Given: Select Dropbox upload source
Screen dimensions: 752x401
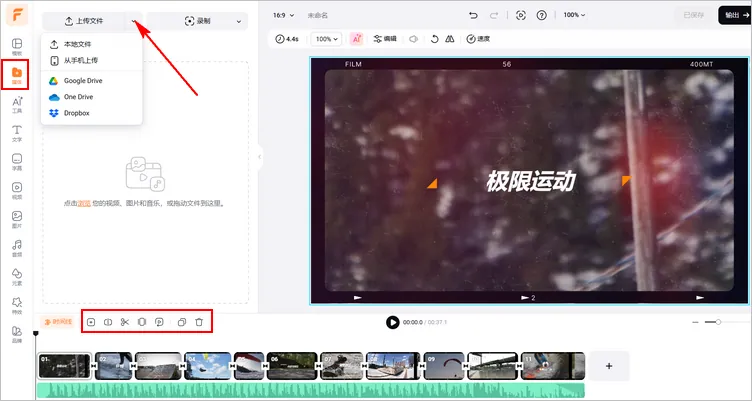Looking at the screenshot, I should tap(92, 113).
